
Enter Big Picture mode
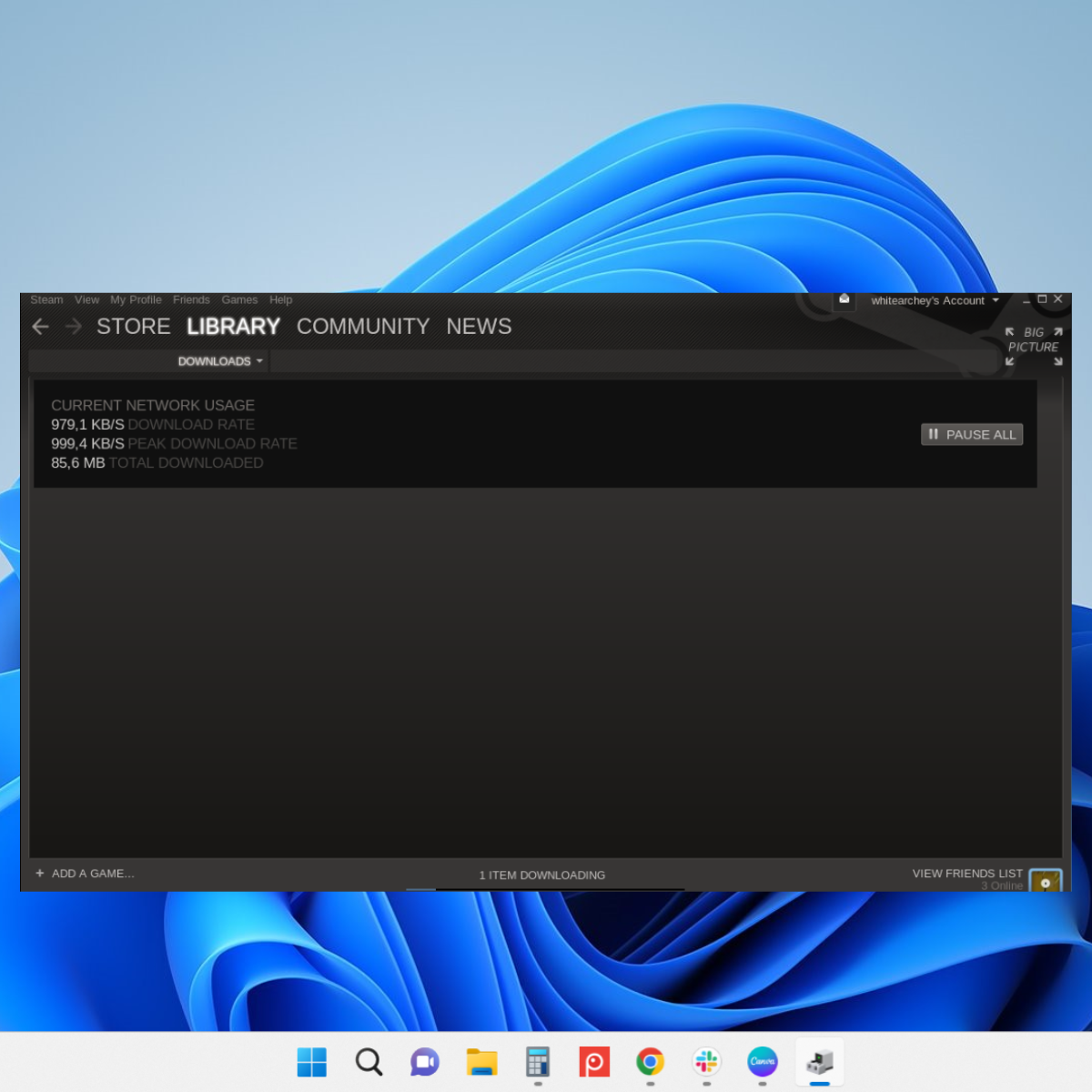[x=1034, y=347]
